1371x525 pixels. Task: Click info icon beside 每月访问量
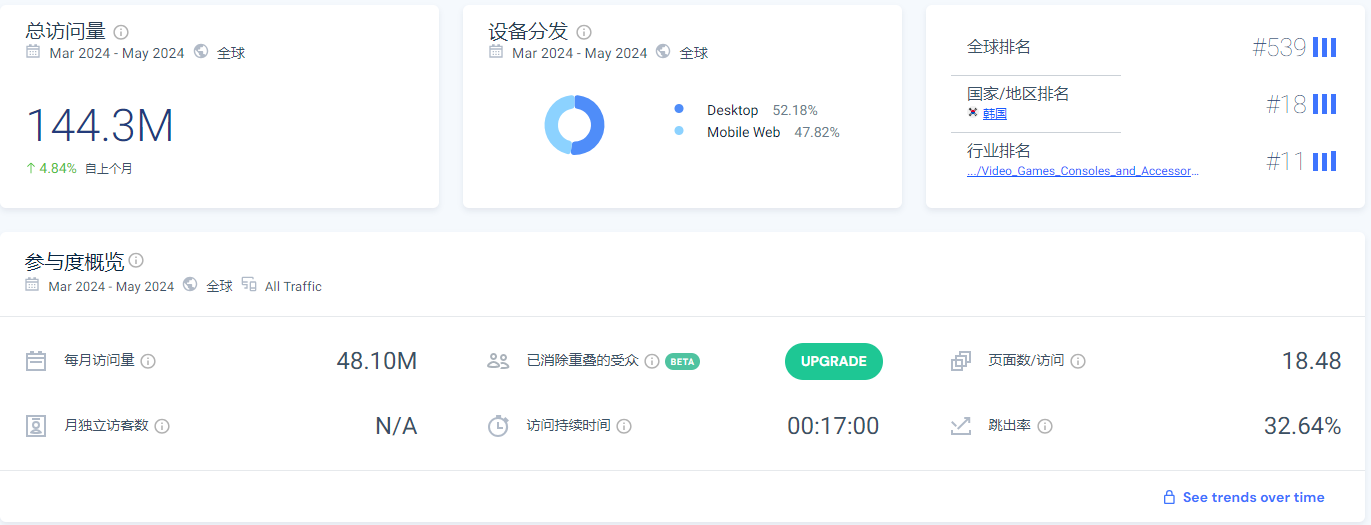[148, 361]
